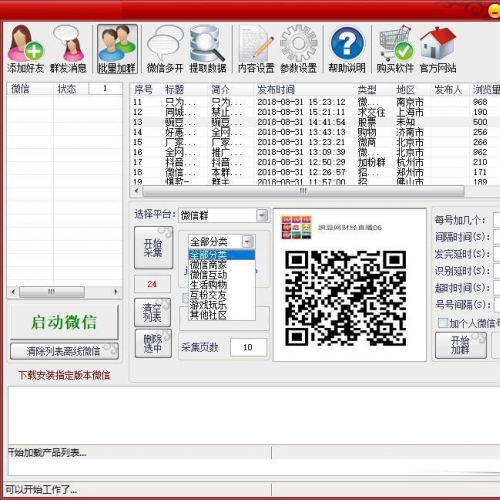Open the 添加好友 add friend tool

(25, 49)
